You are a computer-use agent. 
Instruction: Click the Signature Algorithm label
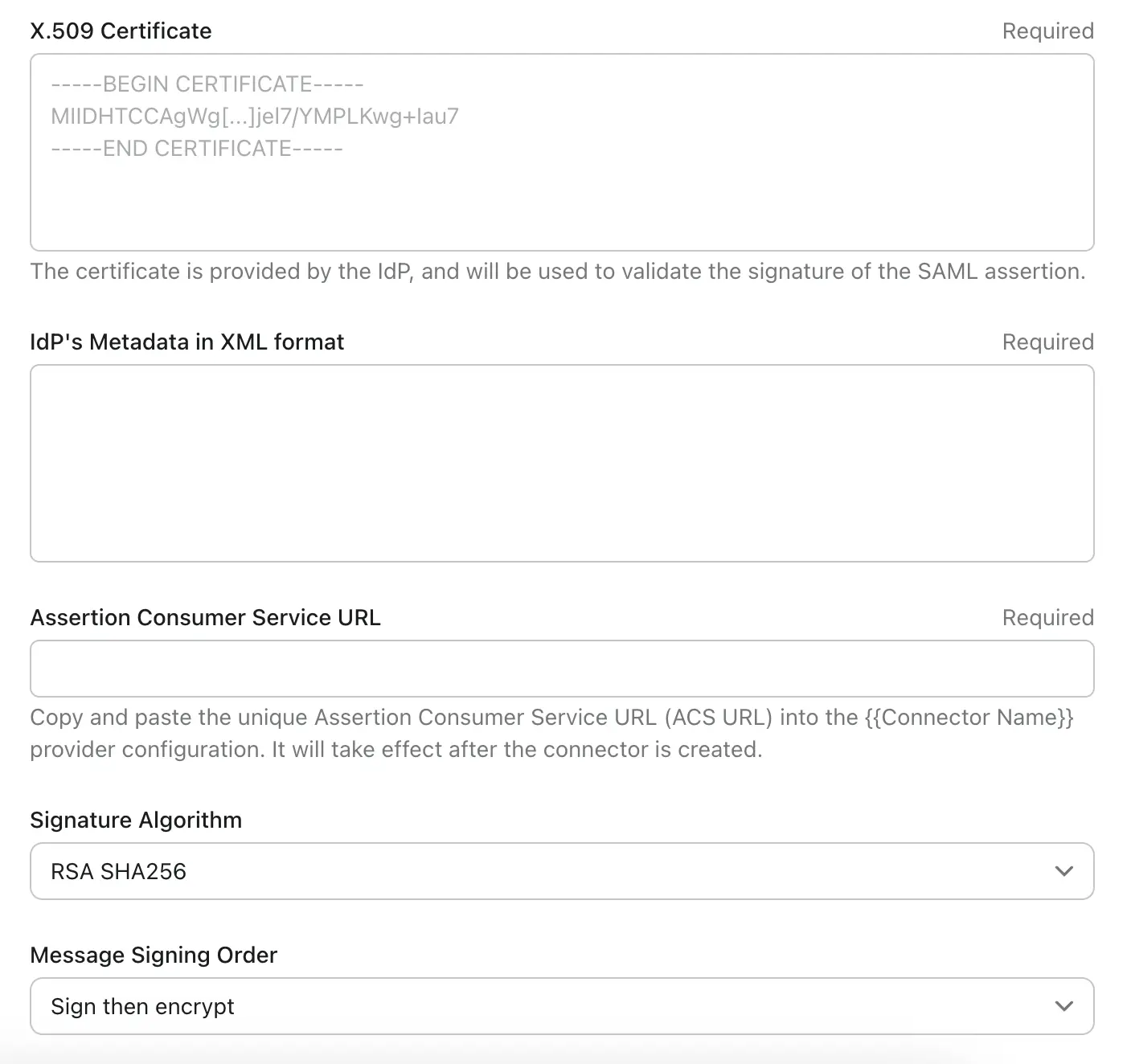[136, 820]
